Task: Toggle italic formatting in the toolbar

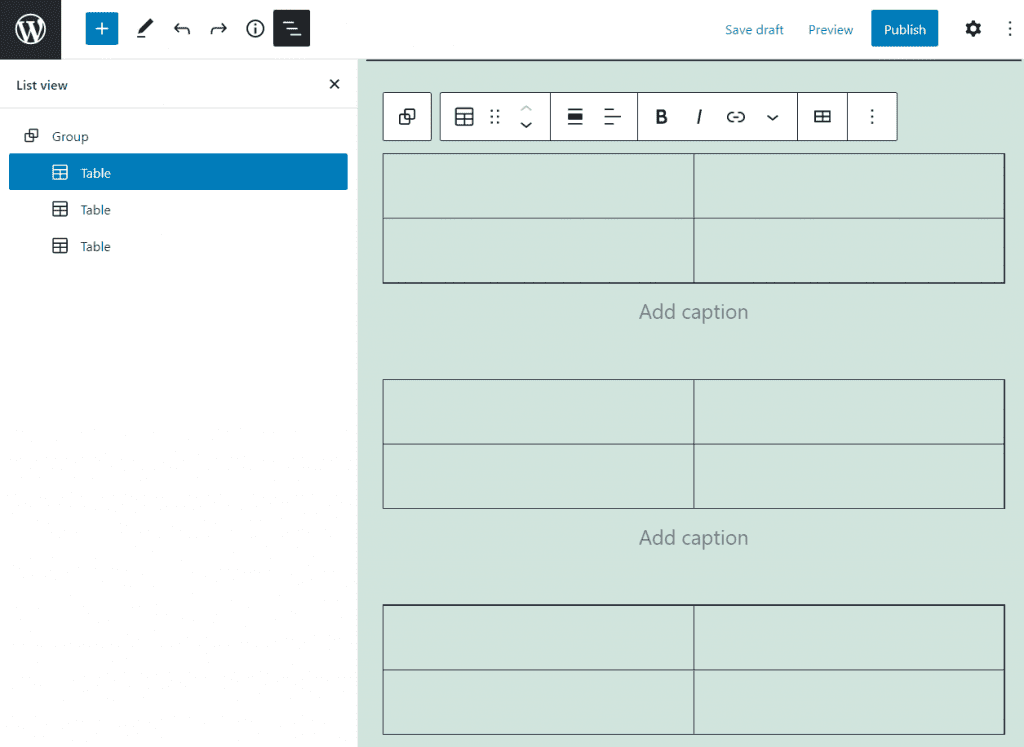Action: coord(698,116)
